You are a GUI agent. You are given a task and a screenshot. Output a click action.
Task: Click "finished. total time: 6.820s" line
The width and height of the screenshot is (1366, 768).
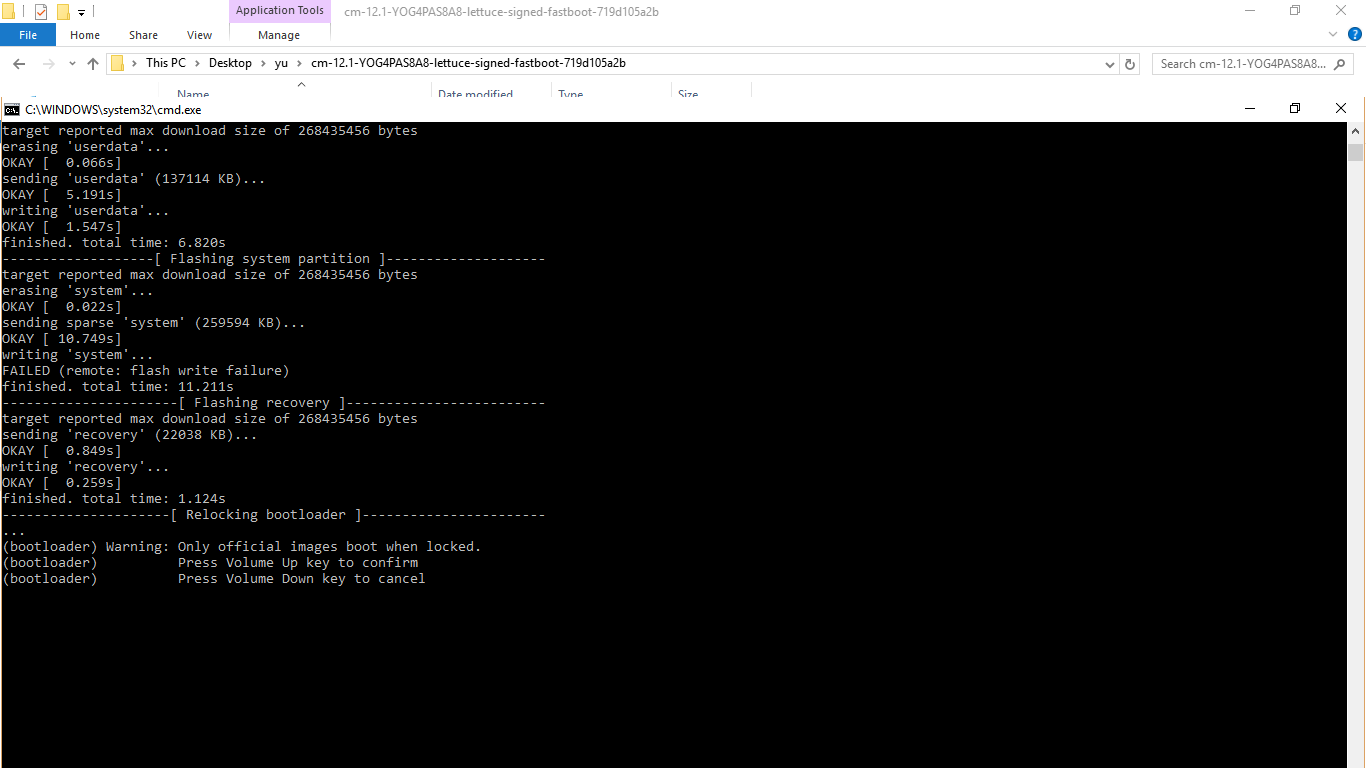[114, 243]
